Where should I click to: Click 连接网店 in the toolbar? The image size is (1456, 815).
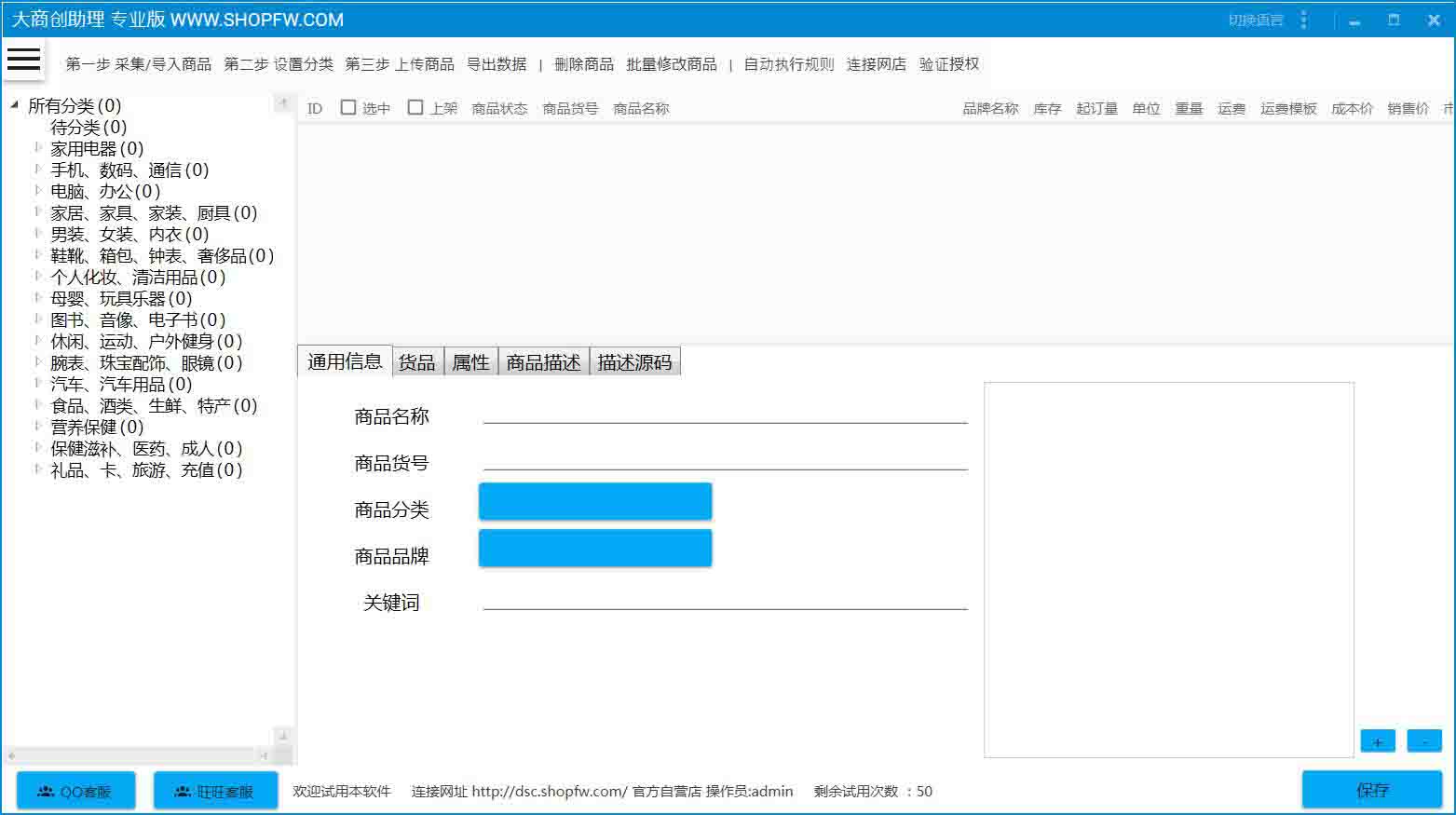click(877, 64)
